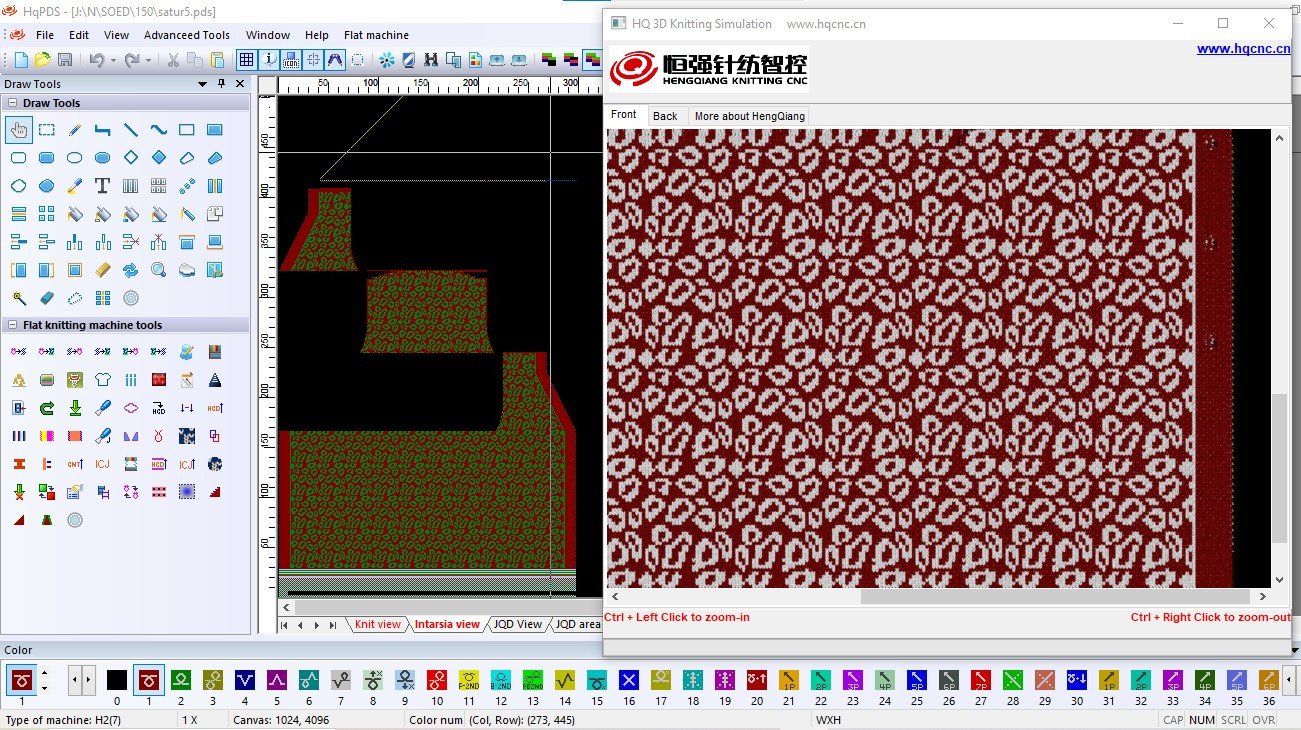The width and height of the screenshot is (1301, 730).
Task: Open the Advanceed Tools menu
Action: [x=186, y=35]
